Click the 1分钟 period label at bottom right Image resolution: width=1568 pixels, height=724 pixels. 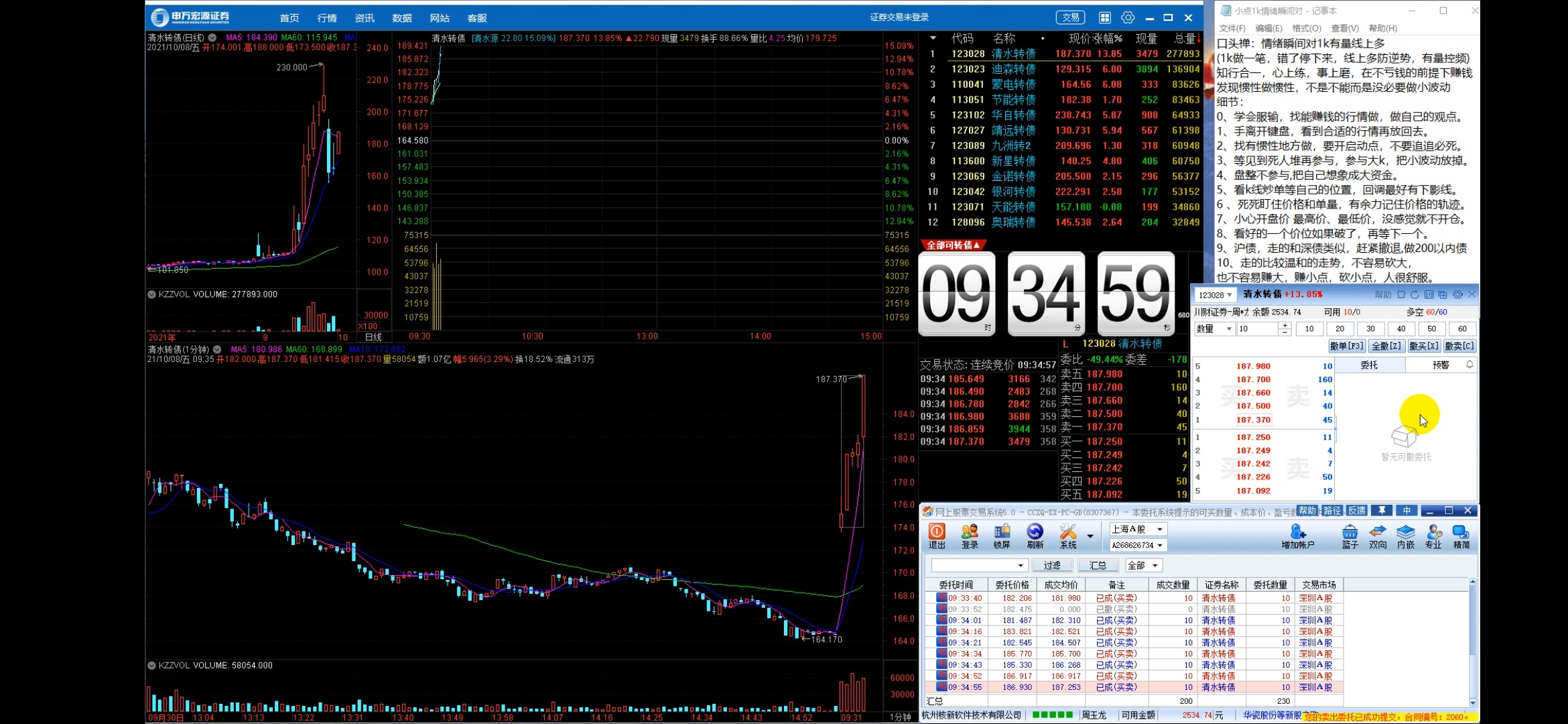point(899,717)
